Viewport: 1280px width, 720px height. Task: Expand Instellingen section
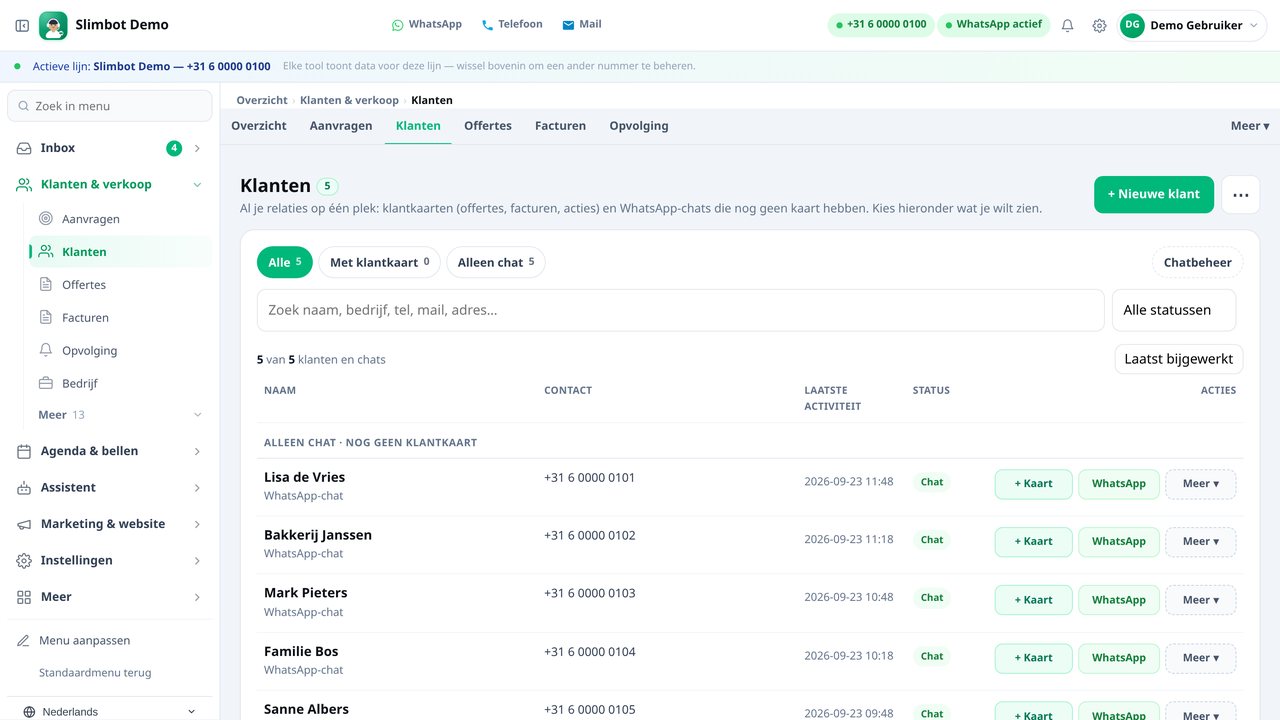pyautogui.click(x=197, y=561)
